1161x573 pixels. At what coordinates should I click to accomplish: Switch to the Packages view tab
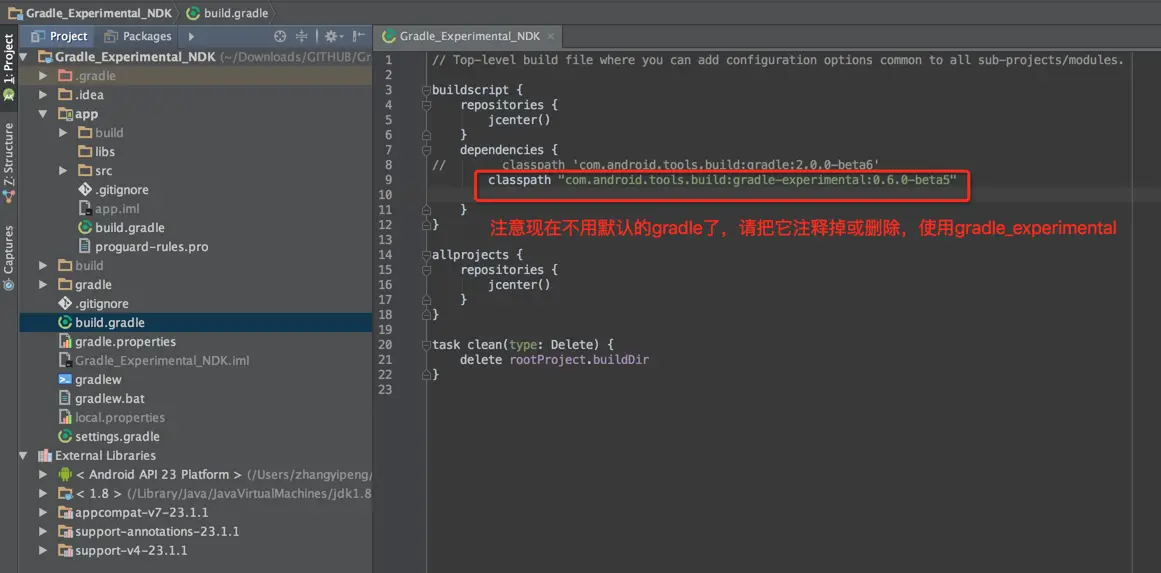(x=138, y=36)
